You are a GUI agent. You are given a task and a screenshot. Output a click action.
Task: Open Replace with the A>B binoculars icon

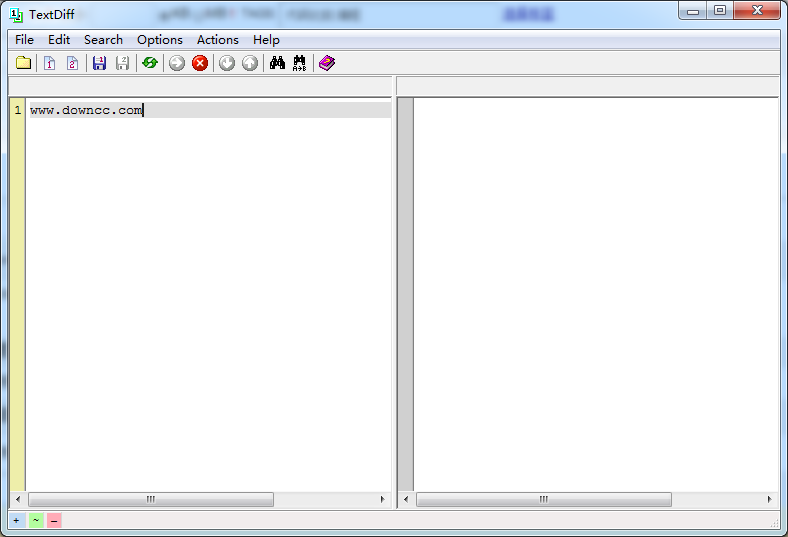pos(300,63)
